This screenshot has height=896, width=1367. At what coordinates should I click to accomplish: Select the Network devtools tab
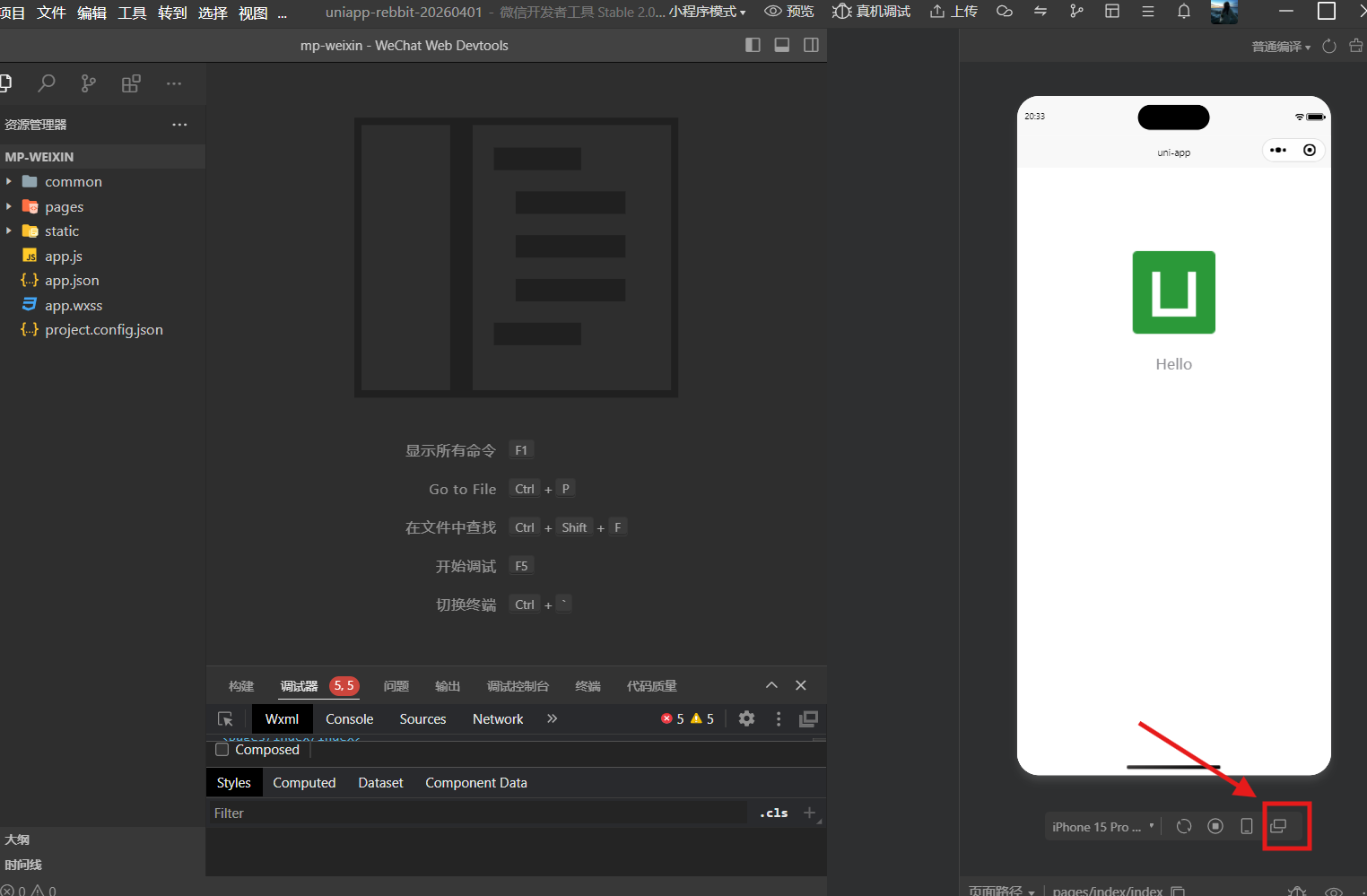click(x=498, y=719)
